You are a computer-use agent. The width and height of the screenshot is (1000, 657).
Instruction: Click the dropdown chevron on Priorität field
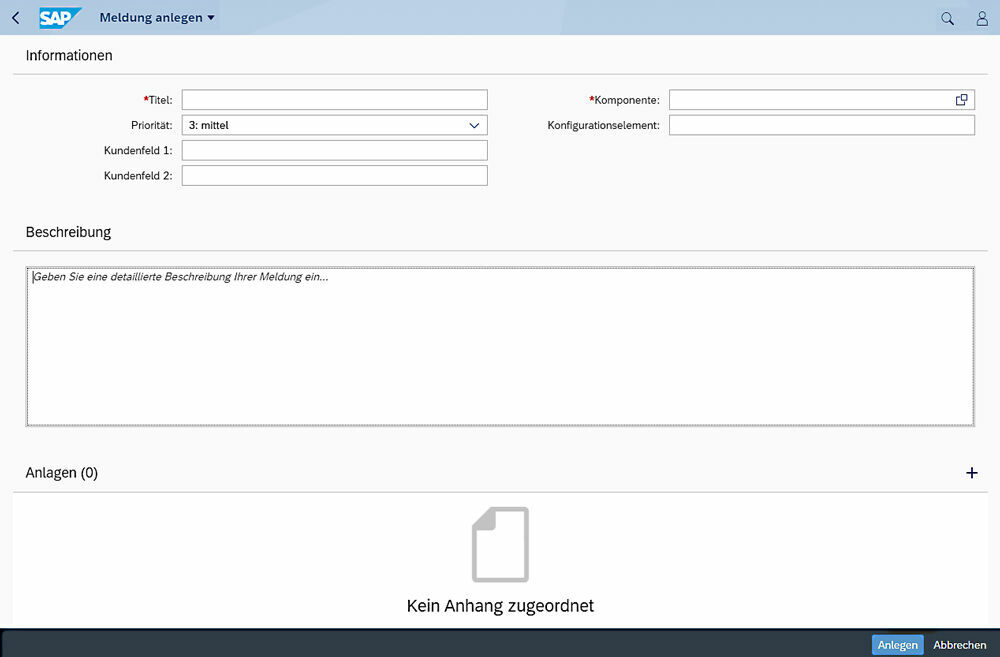pos(474,124)
